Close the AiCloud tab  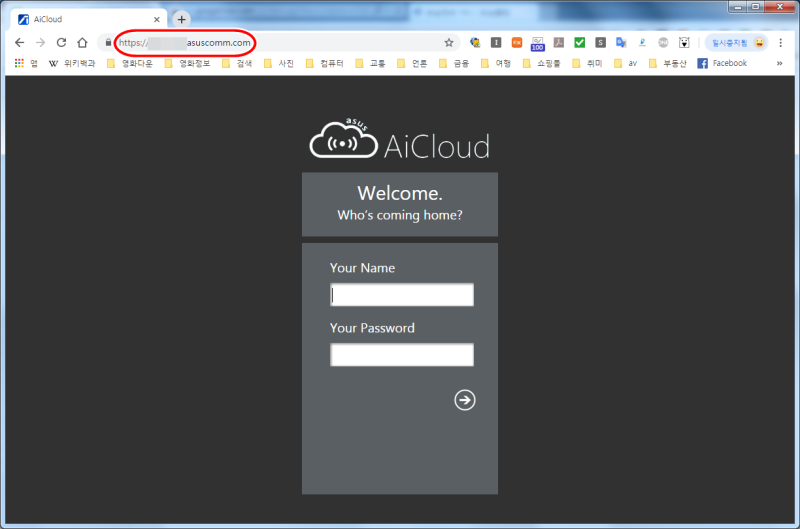(157, 19)
